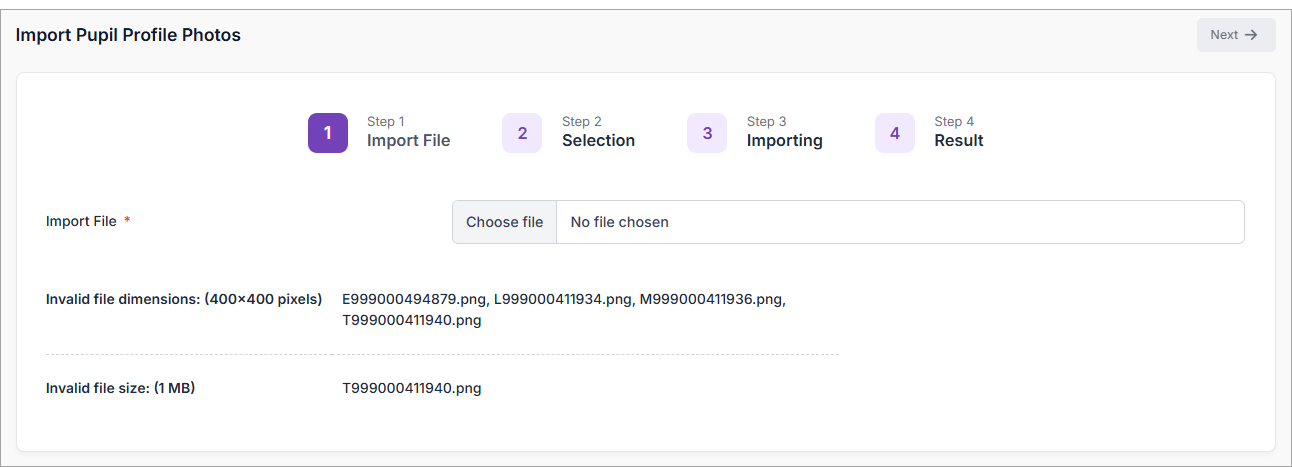Viewport: 1292px width, 467px height.
Task: Select the step 1 number badge
Action: pyautogui.click(x=327, y=133)
